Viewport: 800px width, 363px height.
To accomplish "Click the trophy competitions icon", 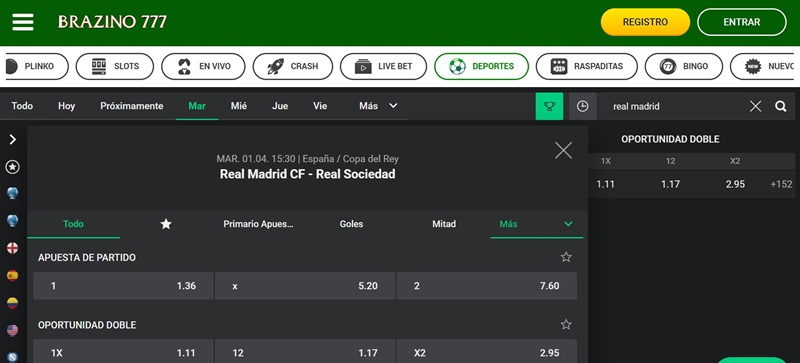I will [x=549, y=106].
